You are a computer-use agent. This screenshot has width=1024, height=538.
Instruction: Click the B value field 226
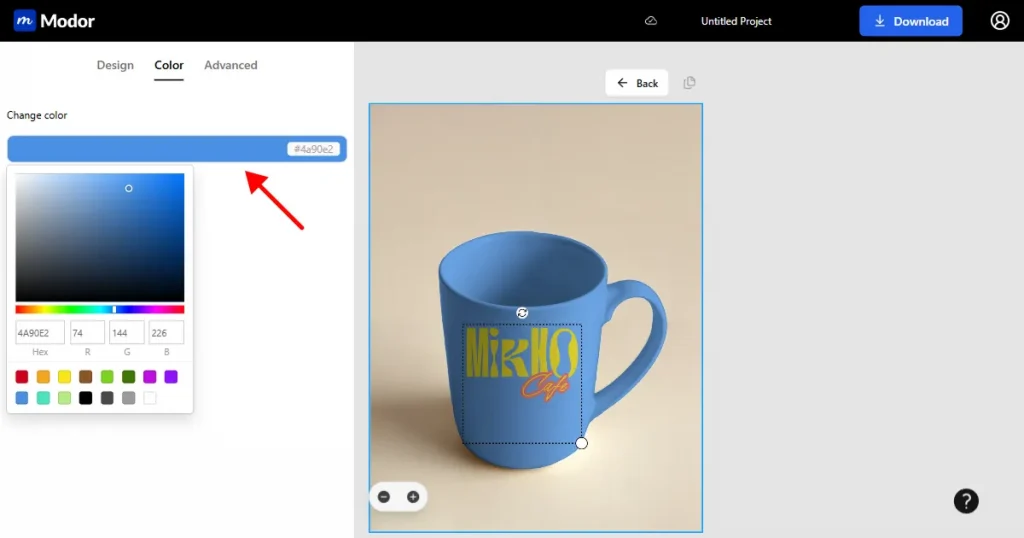(x=167, y=332)
